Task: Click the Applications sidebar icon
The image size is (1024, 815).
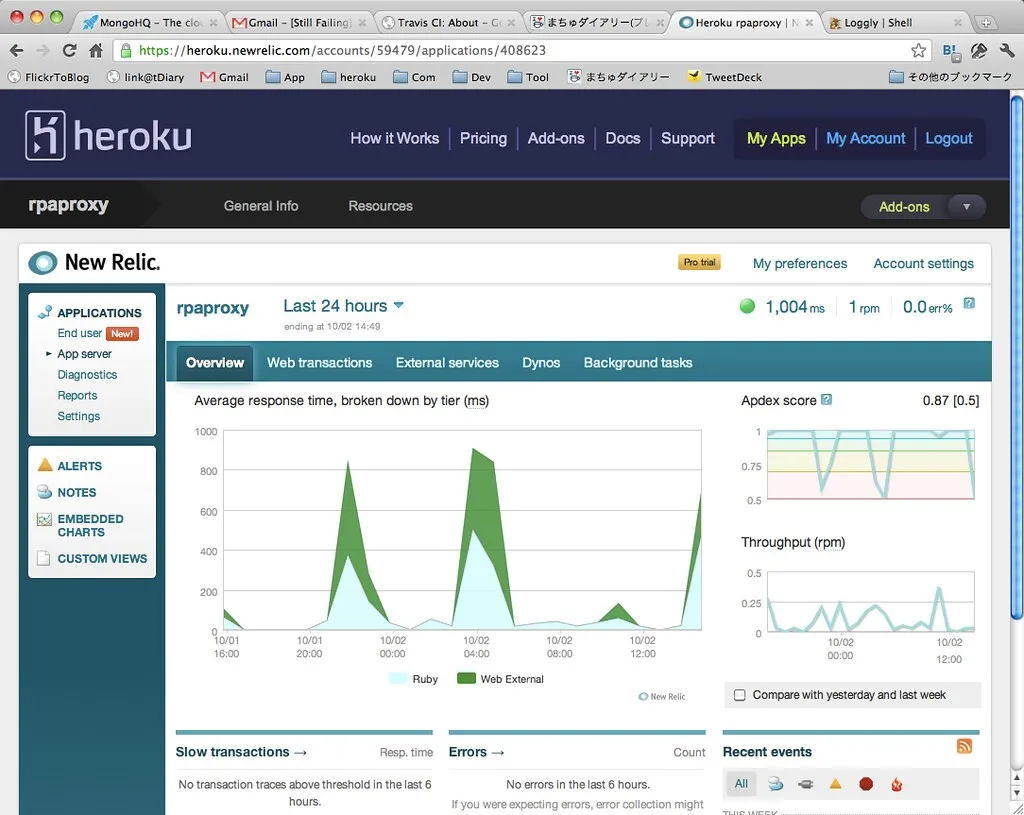Action: pyautogui.click(x=44, y=312)
